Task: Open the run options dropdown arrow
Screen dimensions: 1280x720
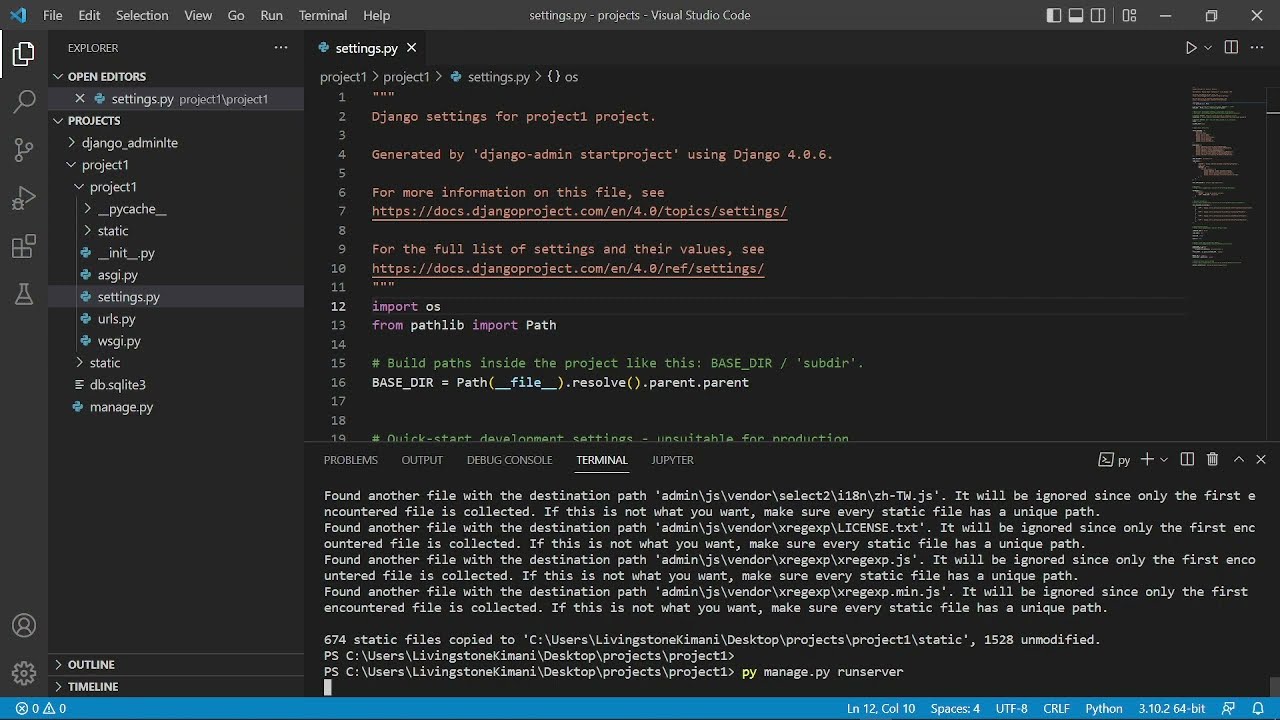Action: (1208, 48)
